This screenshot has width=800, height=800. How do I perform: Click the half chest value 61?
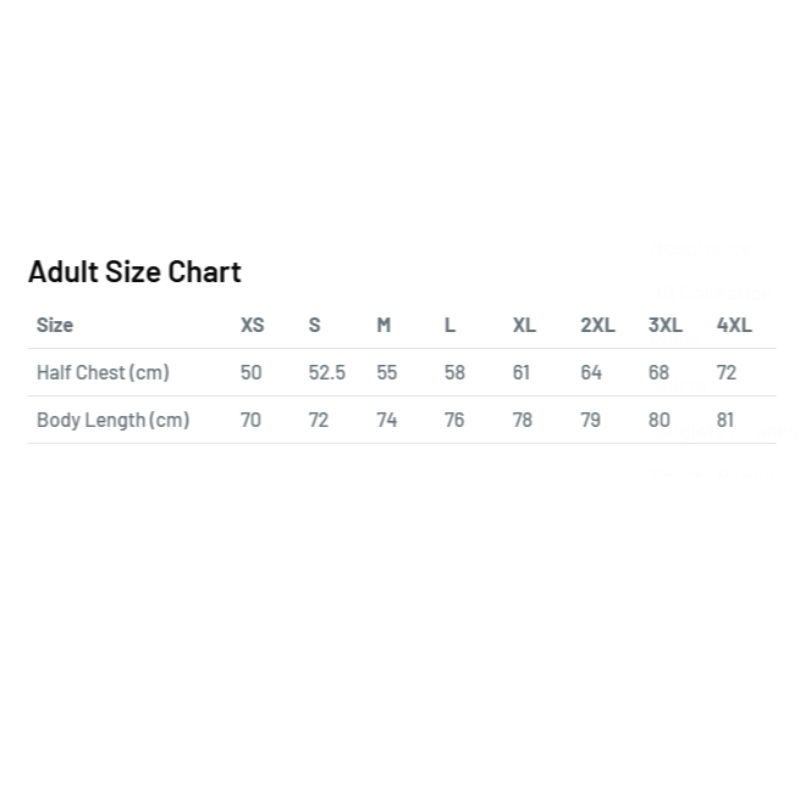pyautogui.click(x=521, y=373)
